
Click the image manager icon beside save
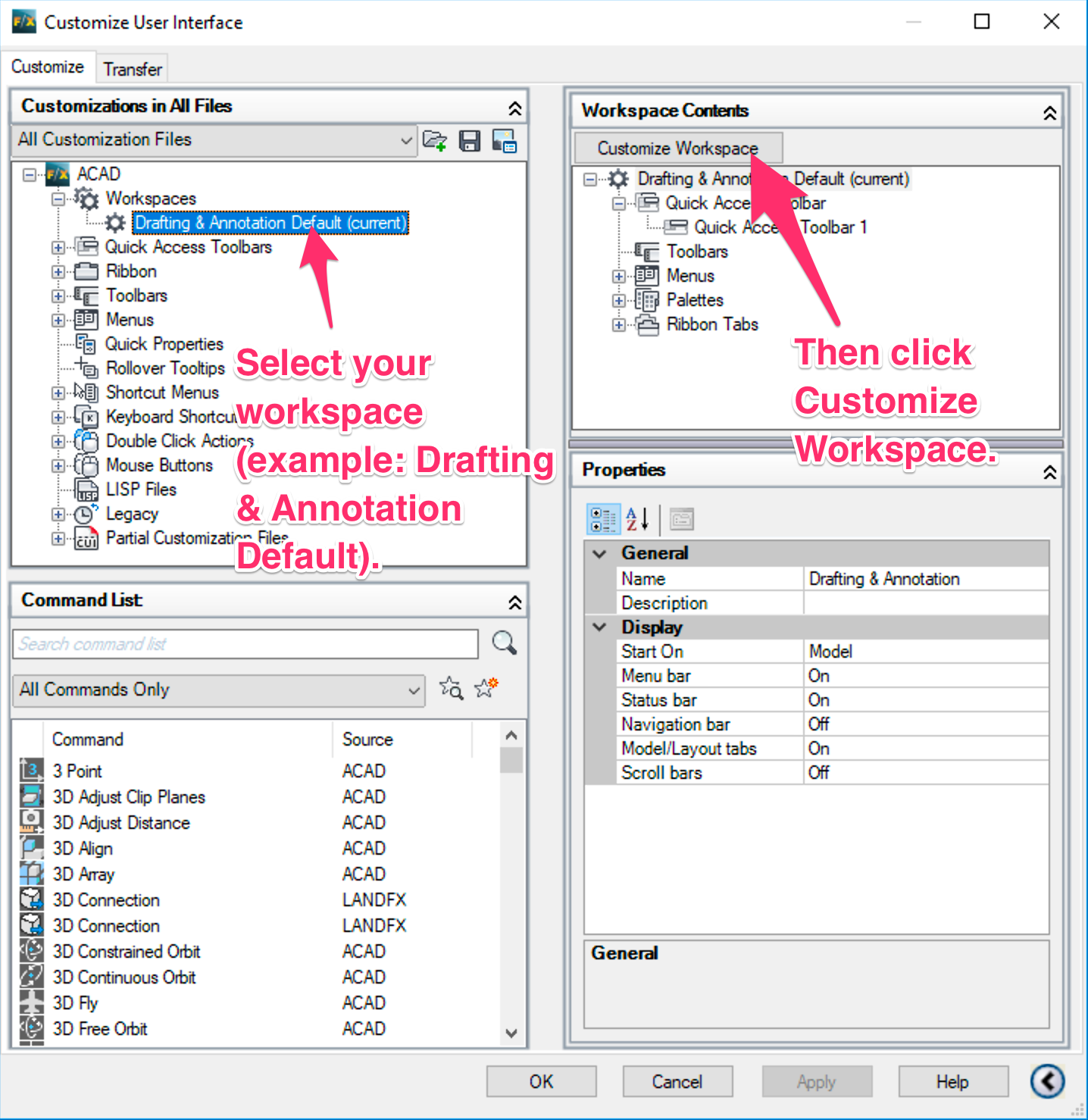504,141
